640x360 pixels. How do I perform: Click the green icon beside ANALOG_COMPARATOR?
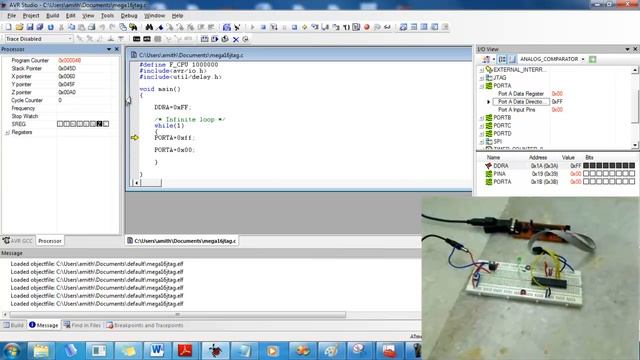pyautogui.click(x=593, y=59)
